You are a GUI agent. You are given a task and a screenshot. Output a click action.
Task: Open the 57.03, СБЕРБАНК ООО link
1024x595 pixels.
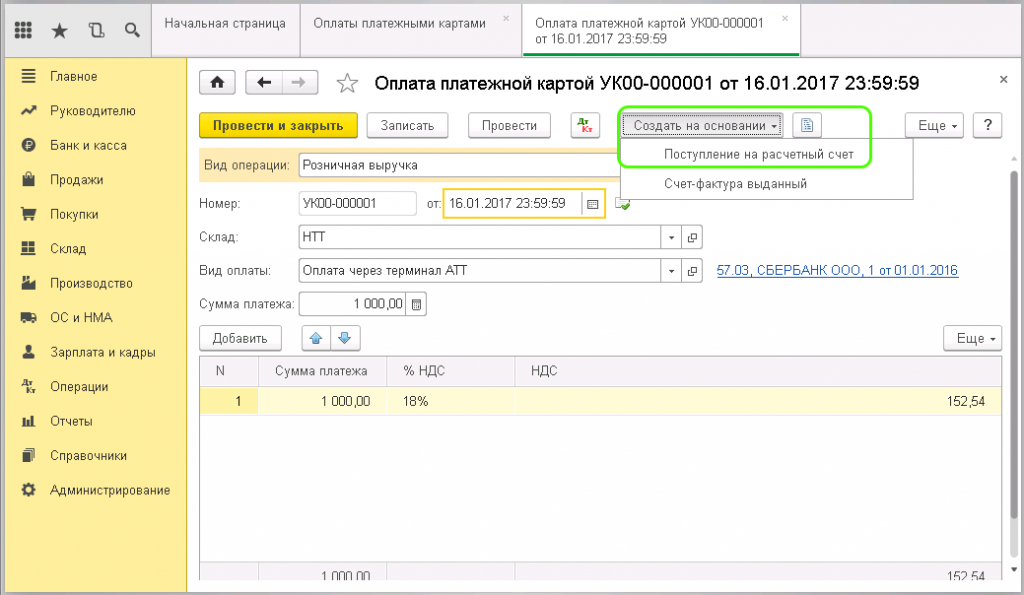click(837, 271)
